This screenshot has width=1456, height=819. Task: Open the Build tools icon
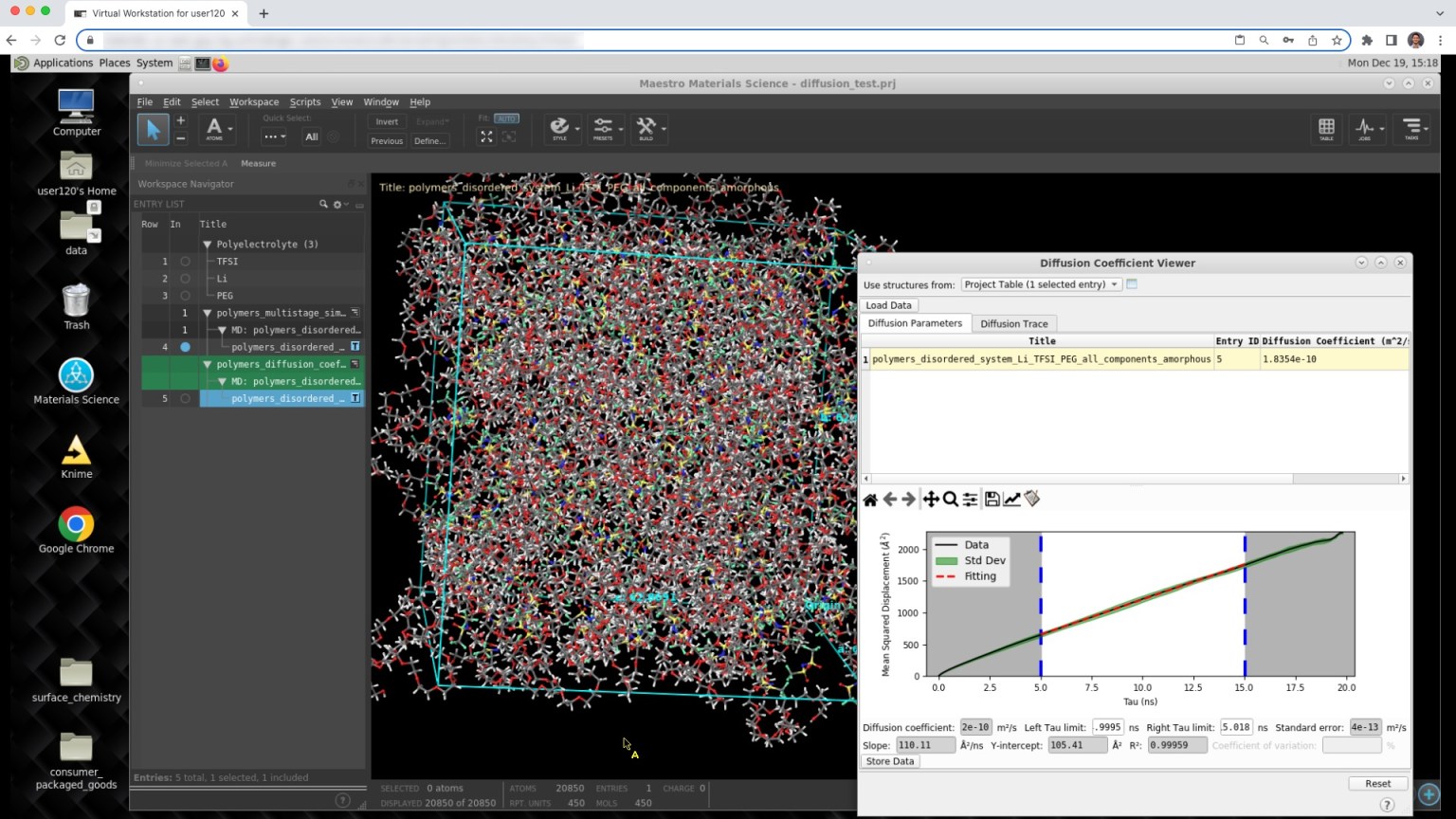(646, 127)
